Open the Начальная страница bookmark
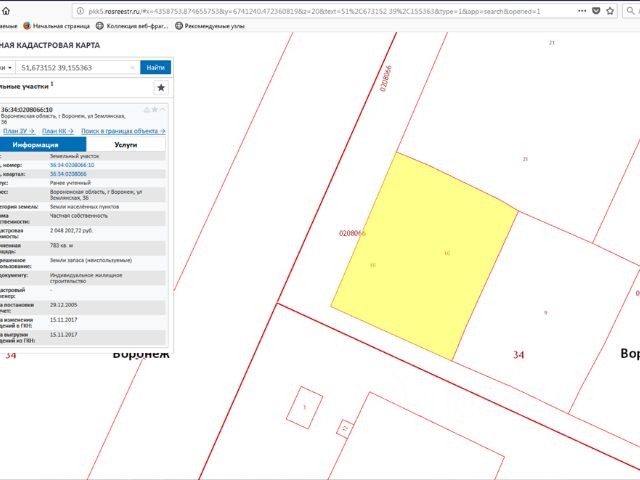Viewport: 640px width, 480px height. pos(56,26)
